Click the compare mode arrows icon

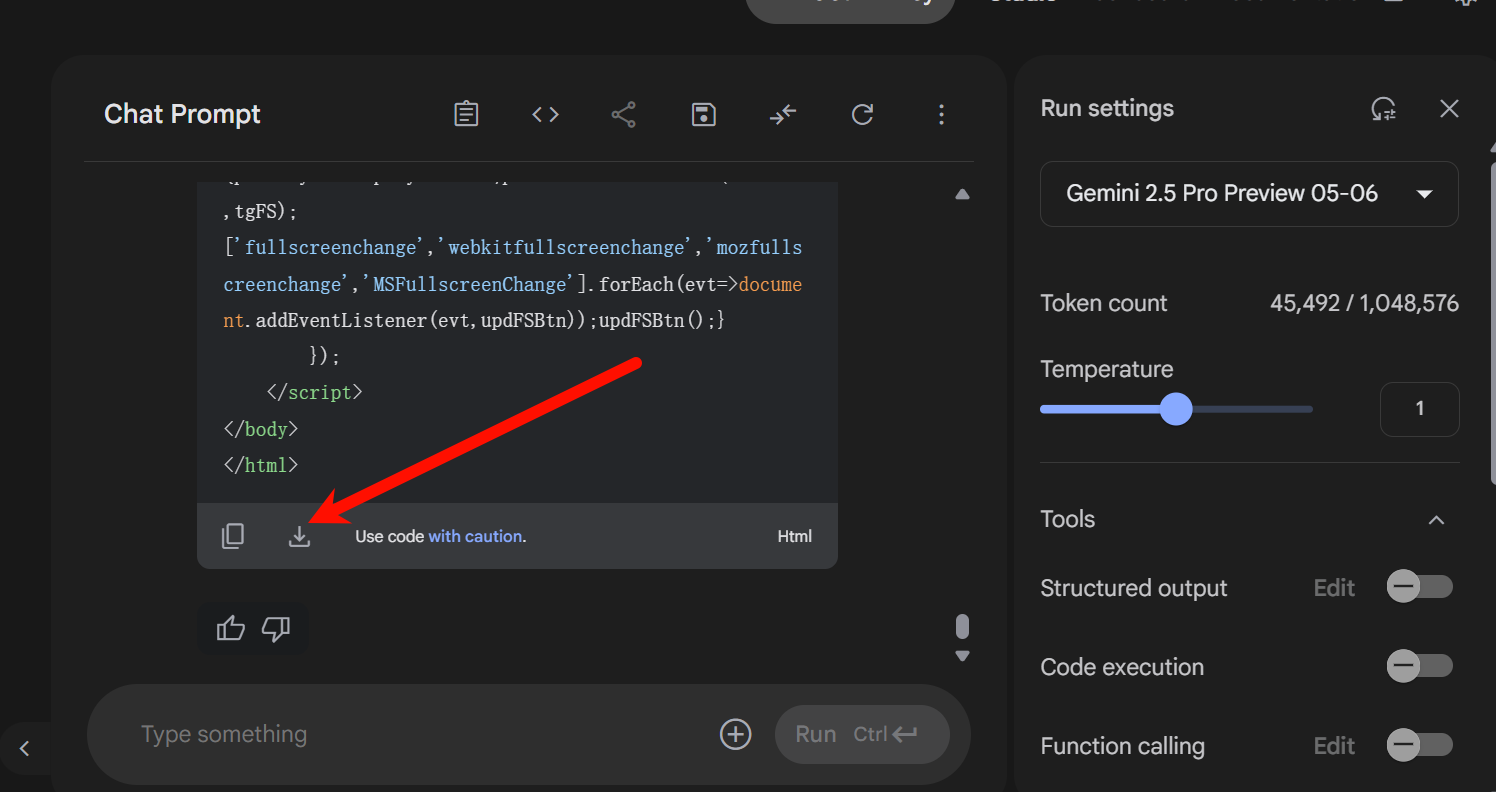[783, 115]
